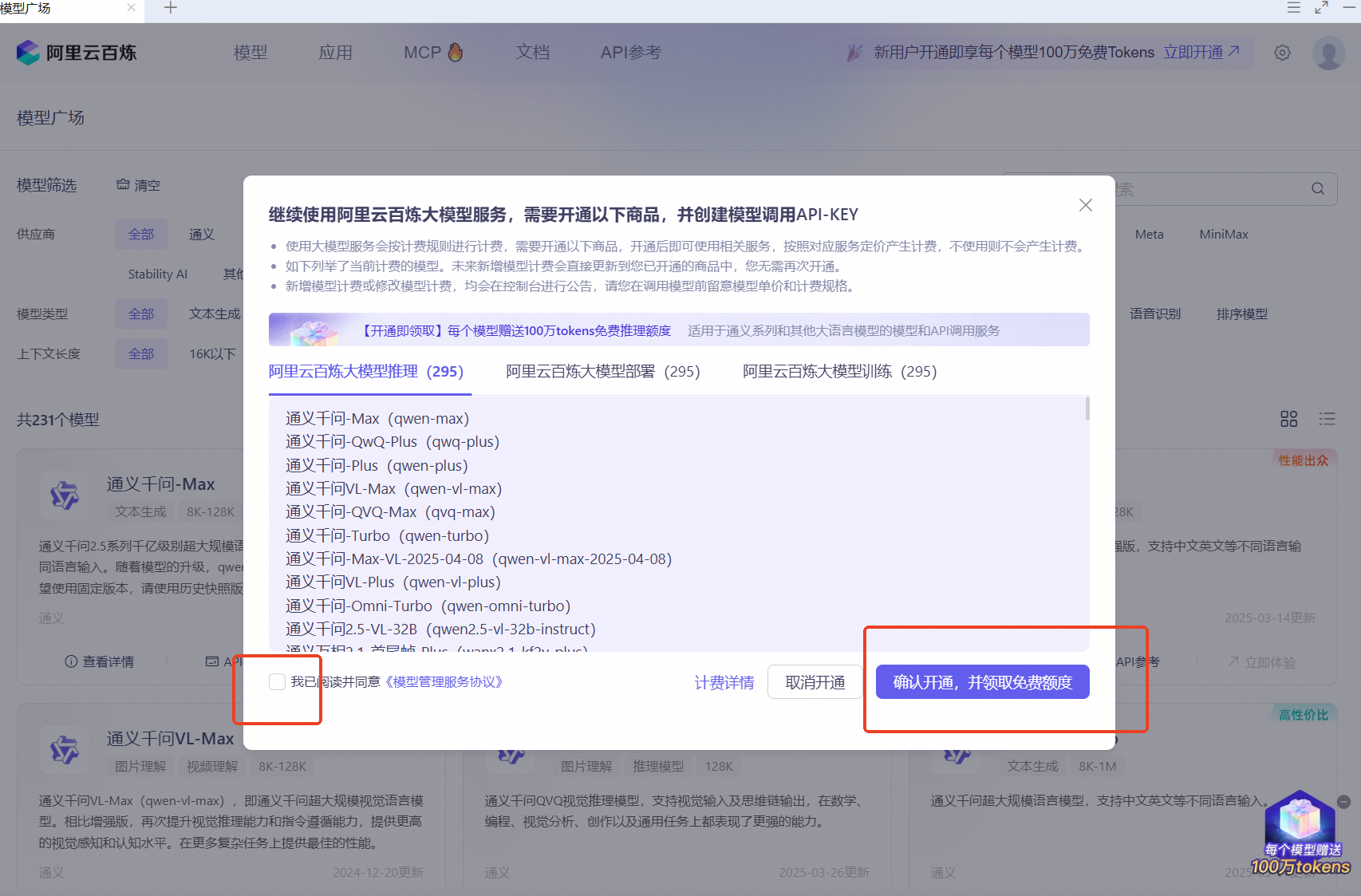Screen dimensions: 1361x896
Task: Click 通义千问-Turbo (qwen-turbo) in the list
Action: (x=388, y=536)
